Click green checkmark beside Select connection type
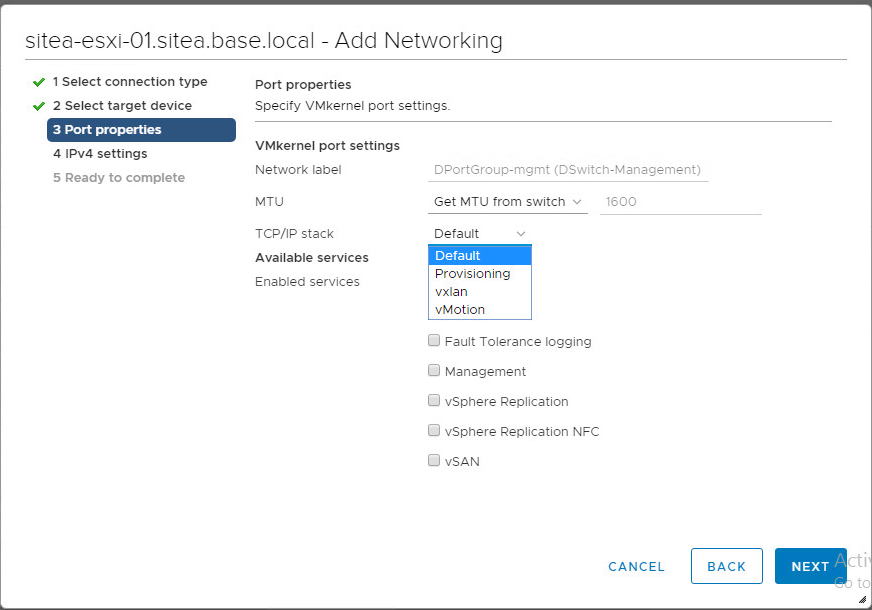 click(39, 82)
